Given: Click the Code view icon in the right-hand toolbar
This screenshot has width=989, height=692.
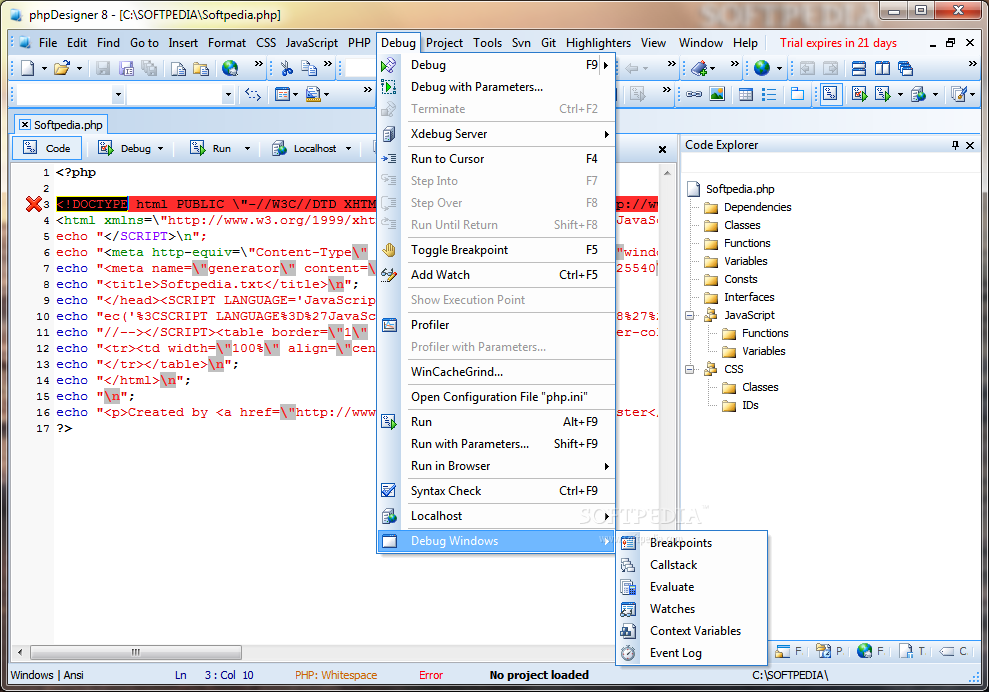Looking at the screenshot, I should pos(831,95).
